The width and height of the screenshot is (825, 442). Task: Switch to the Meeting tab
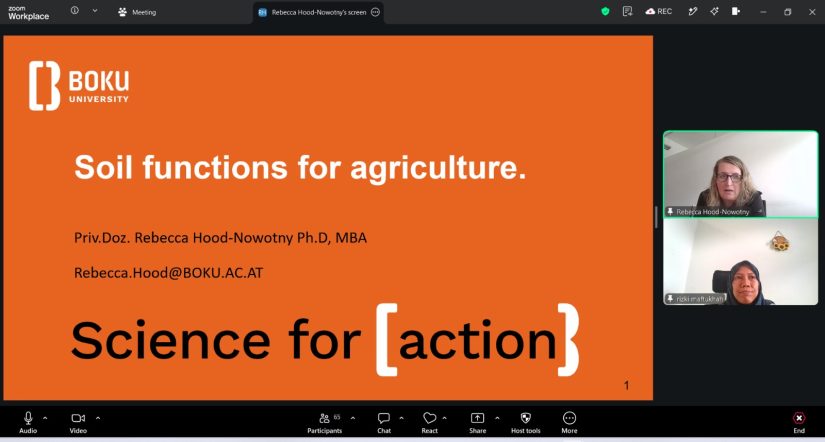point(137,12)
